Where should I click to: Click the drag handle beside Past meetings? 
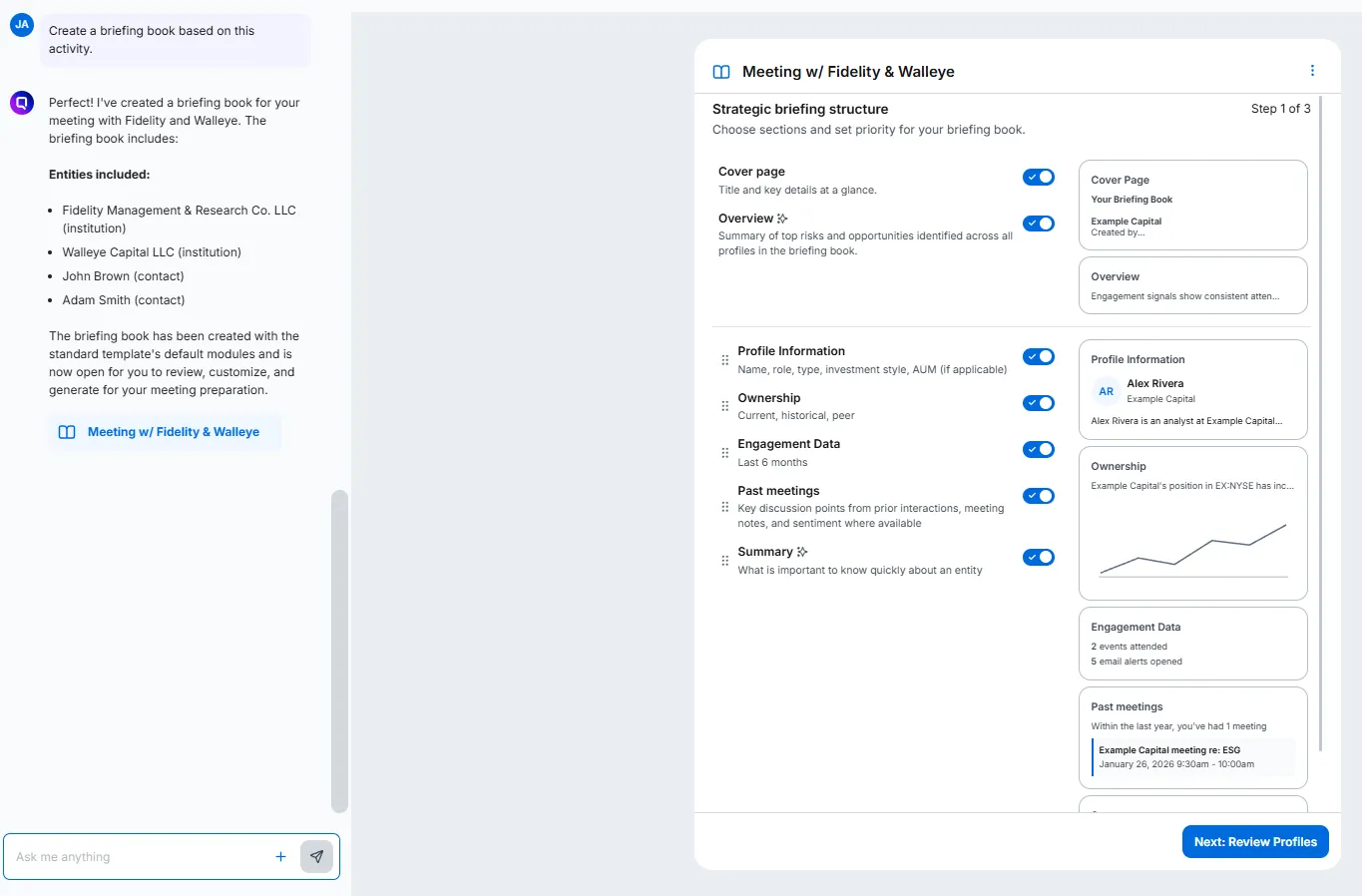pos(725,507)
